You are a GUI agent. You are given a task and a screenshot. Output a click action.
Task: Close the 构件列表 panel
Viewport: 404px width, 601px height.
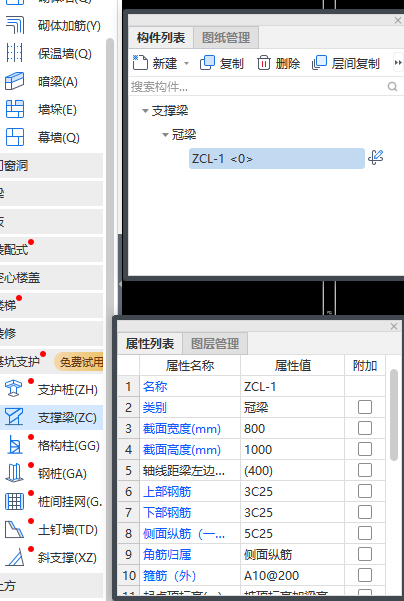click(398, 21)
